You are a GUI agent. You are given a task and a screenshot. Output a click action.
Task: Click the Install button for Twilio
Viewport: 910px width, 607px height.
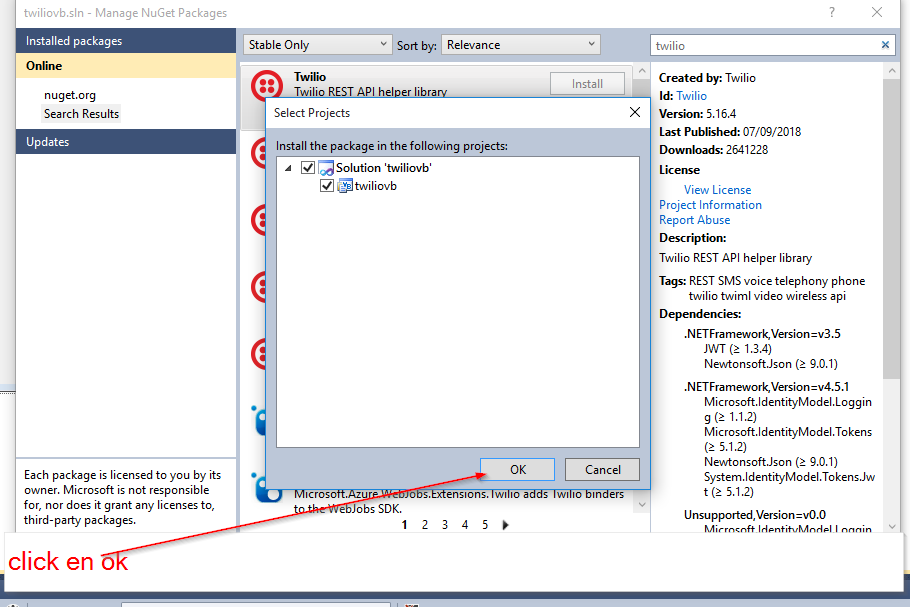[x=587, y=84]
